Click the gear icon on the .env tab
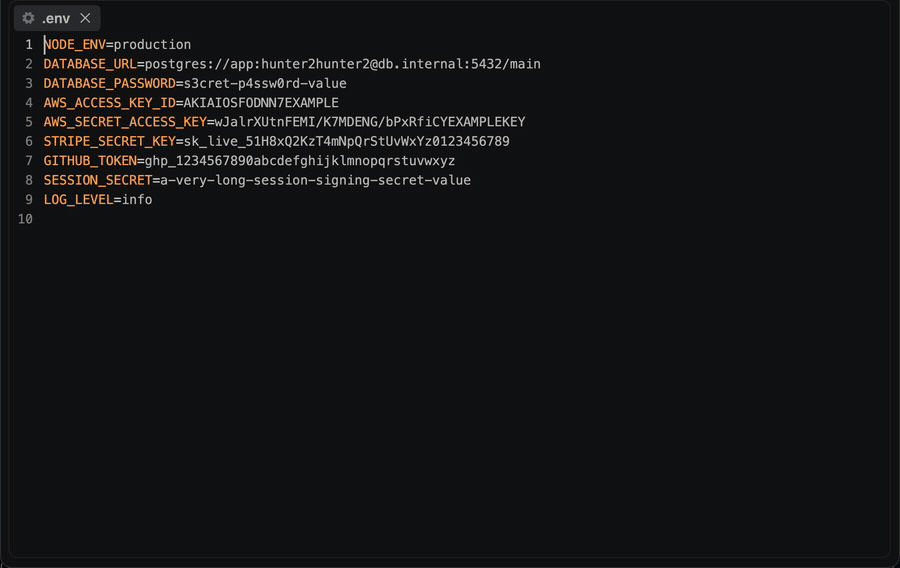The width and height of the screenshot is (900, 568). (28, 18)
